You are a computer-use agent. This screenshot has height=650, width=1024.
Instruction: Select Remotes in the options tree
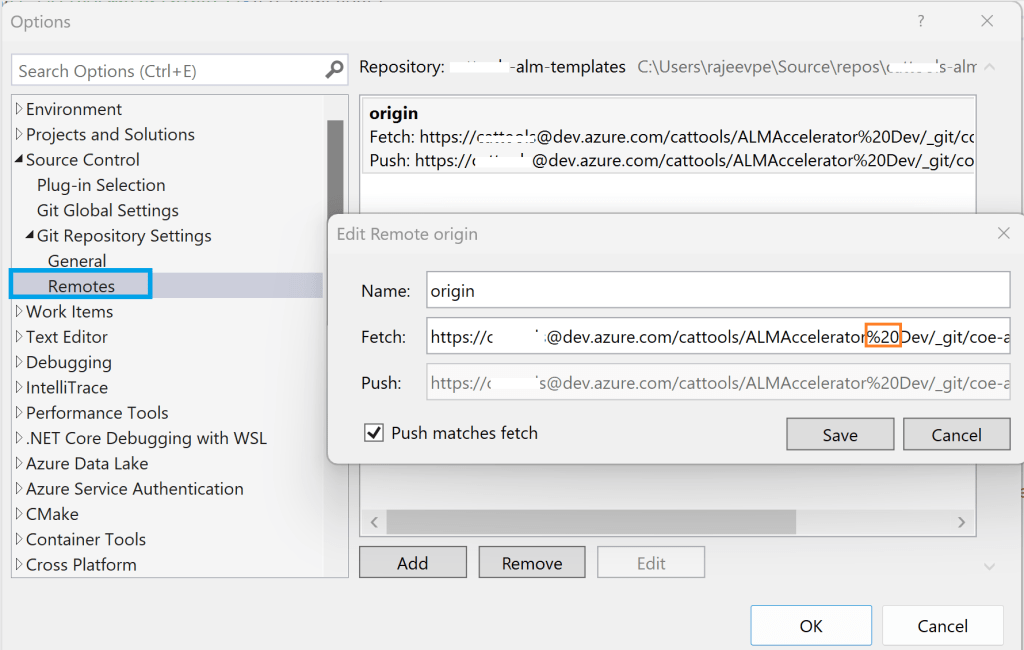(x=81, y=286)
